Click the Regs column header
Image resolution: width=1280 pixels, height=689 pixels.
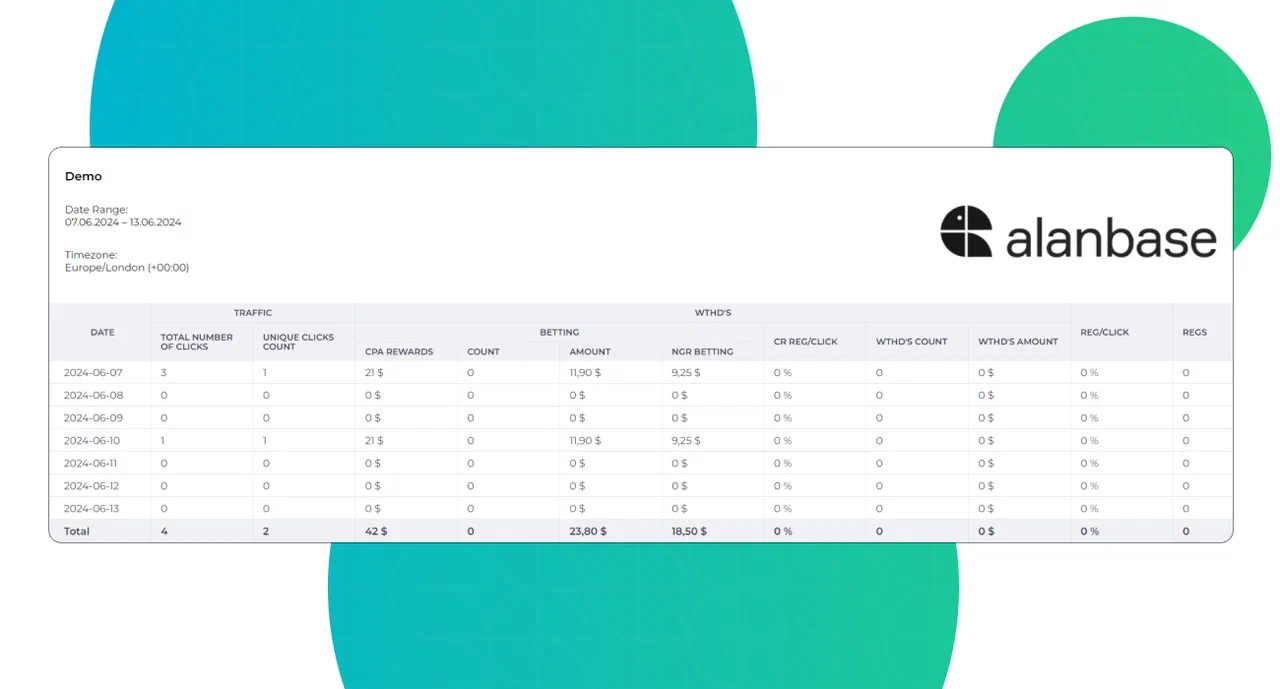tap(1194, 332)
